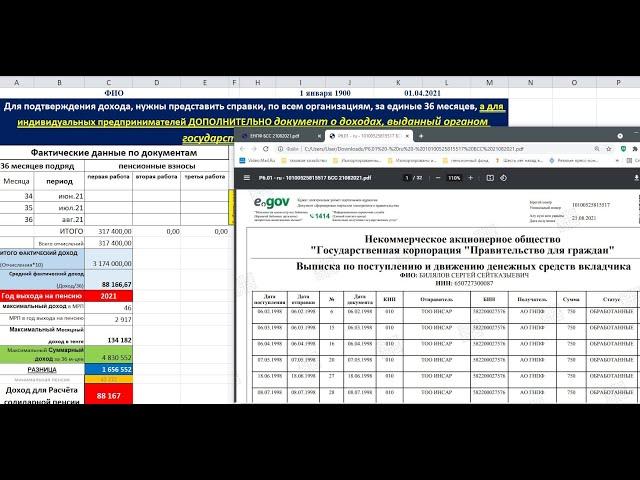
Task: Select Excel column E header
Action: tap(205, 82)
